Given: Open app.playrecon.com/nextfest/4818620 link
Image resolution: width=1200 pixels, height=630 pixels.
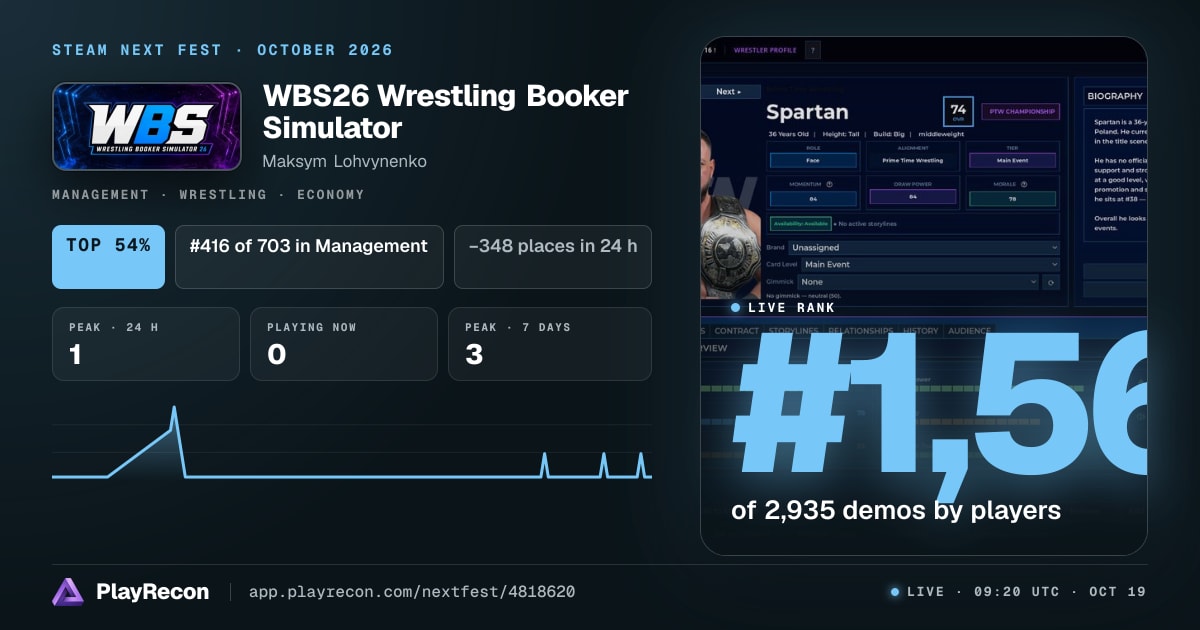Looking at the screenshot, I should point(411,592).
